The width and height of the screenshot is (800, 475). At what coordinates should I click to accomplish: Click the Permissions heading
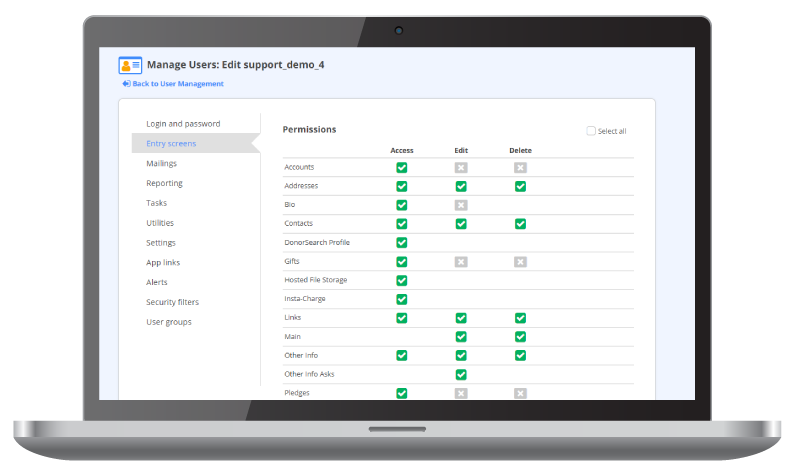click(309, 130)
